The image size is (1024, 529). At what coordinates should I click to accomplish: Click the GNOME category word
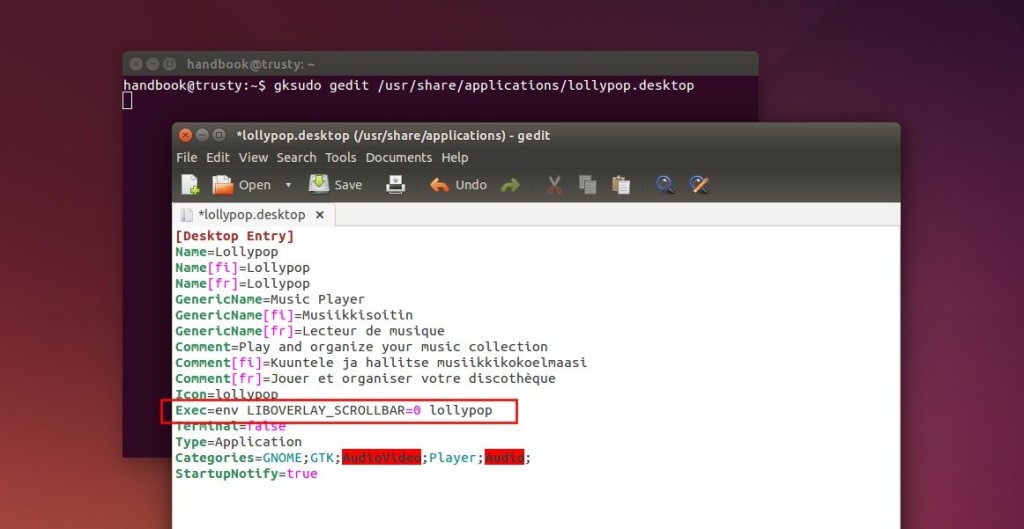pyautogui.click(x=282, y=458)
